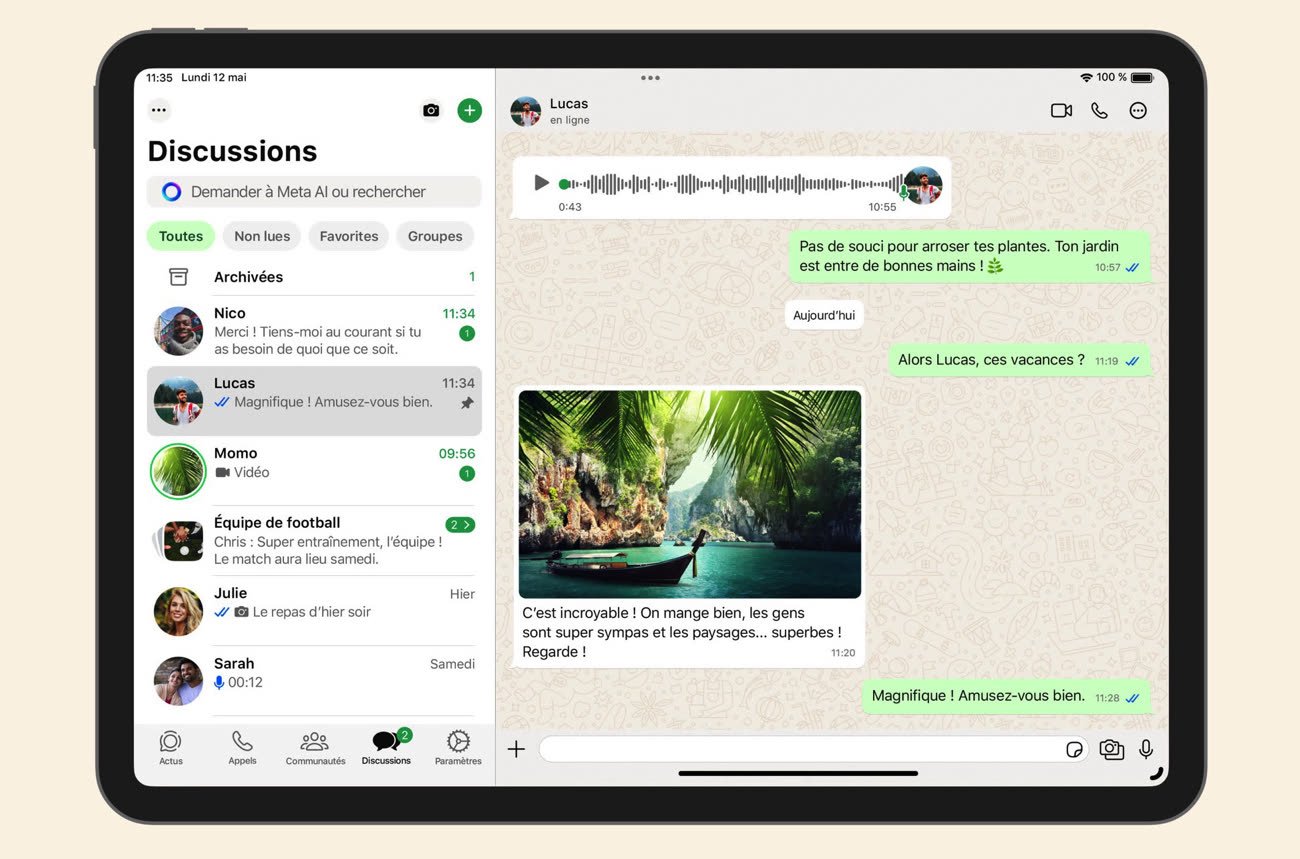Viewport: 1300px width, 859px height.
Task: Open the chat with Sarah
Action: (314, 681)
